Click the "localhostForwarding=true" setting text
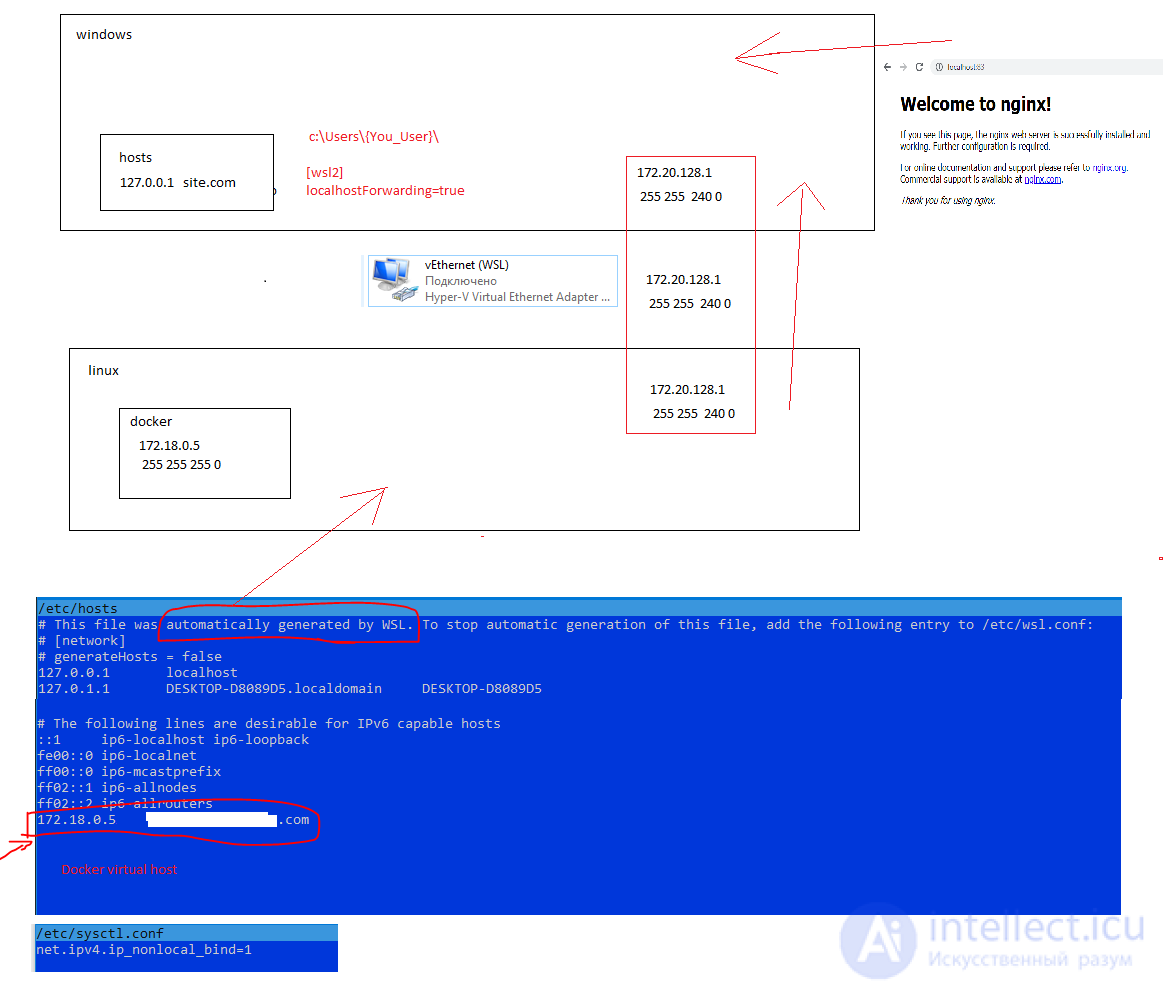Screen dimensions: 1164x992 pos(385,191)
